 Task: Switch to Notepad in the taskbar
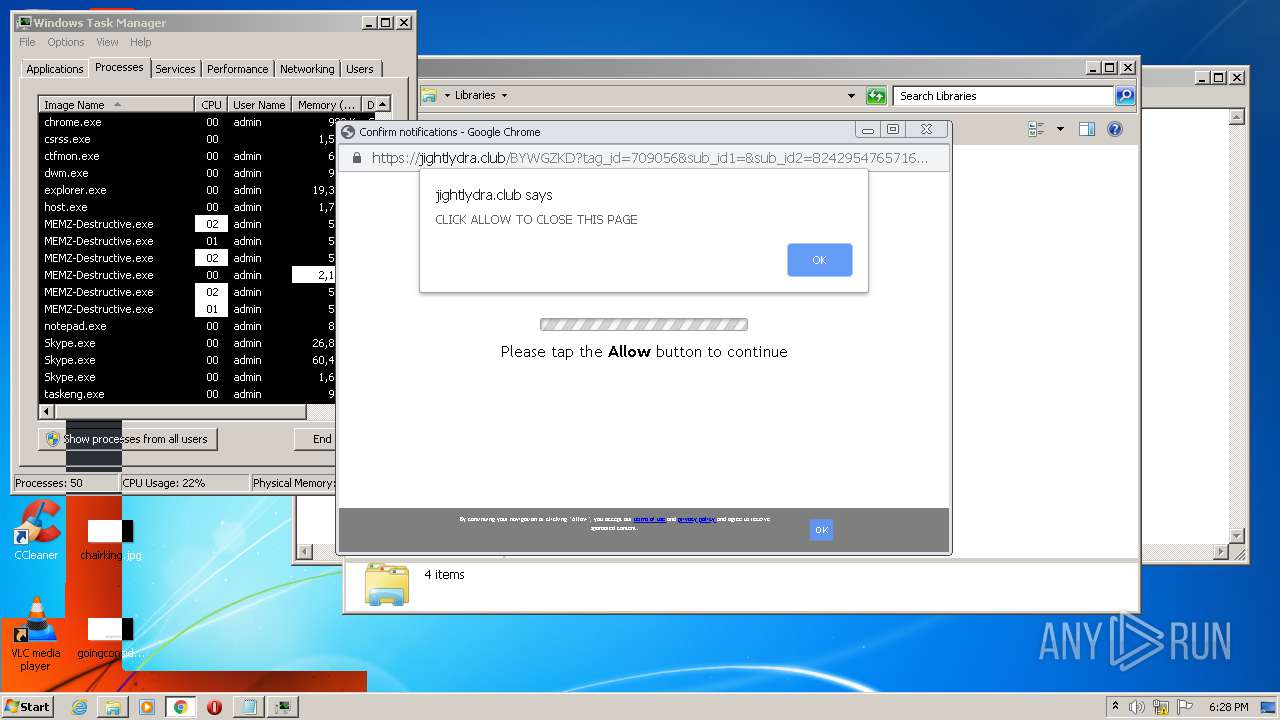click(248, 707)
